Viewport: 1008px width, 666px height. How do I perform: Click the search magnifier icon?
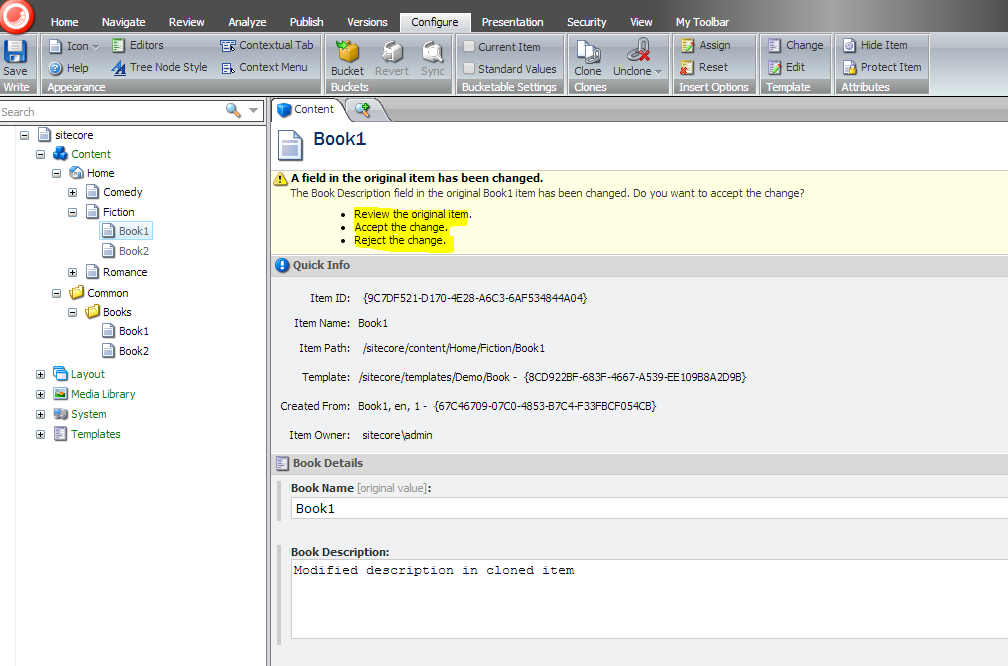click(233, 111)
